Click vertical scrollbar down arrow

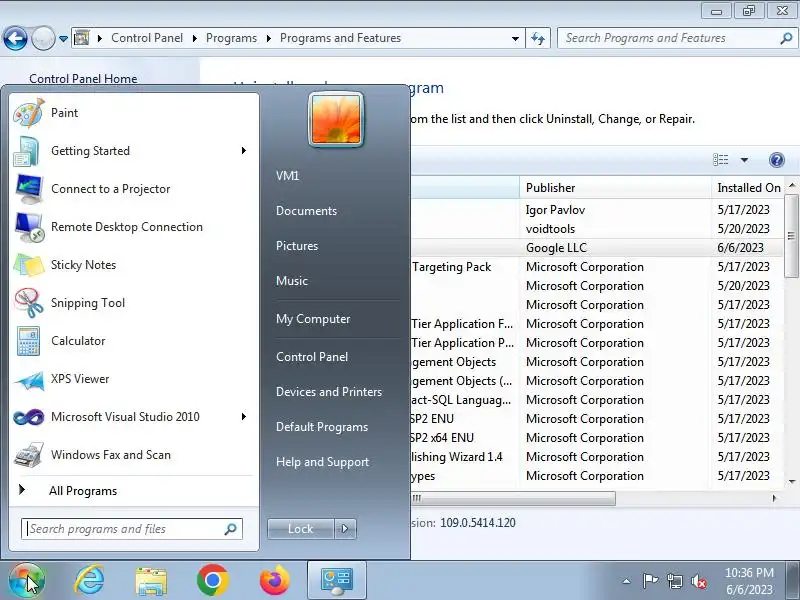click(792, 481)
